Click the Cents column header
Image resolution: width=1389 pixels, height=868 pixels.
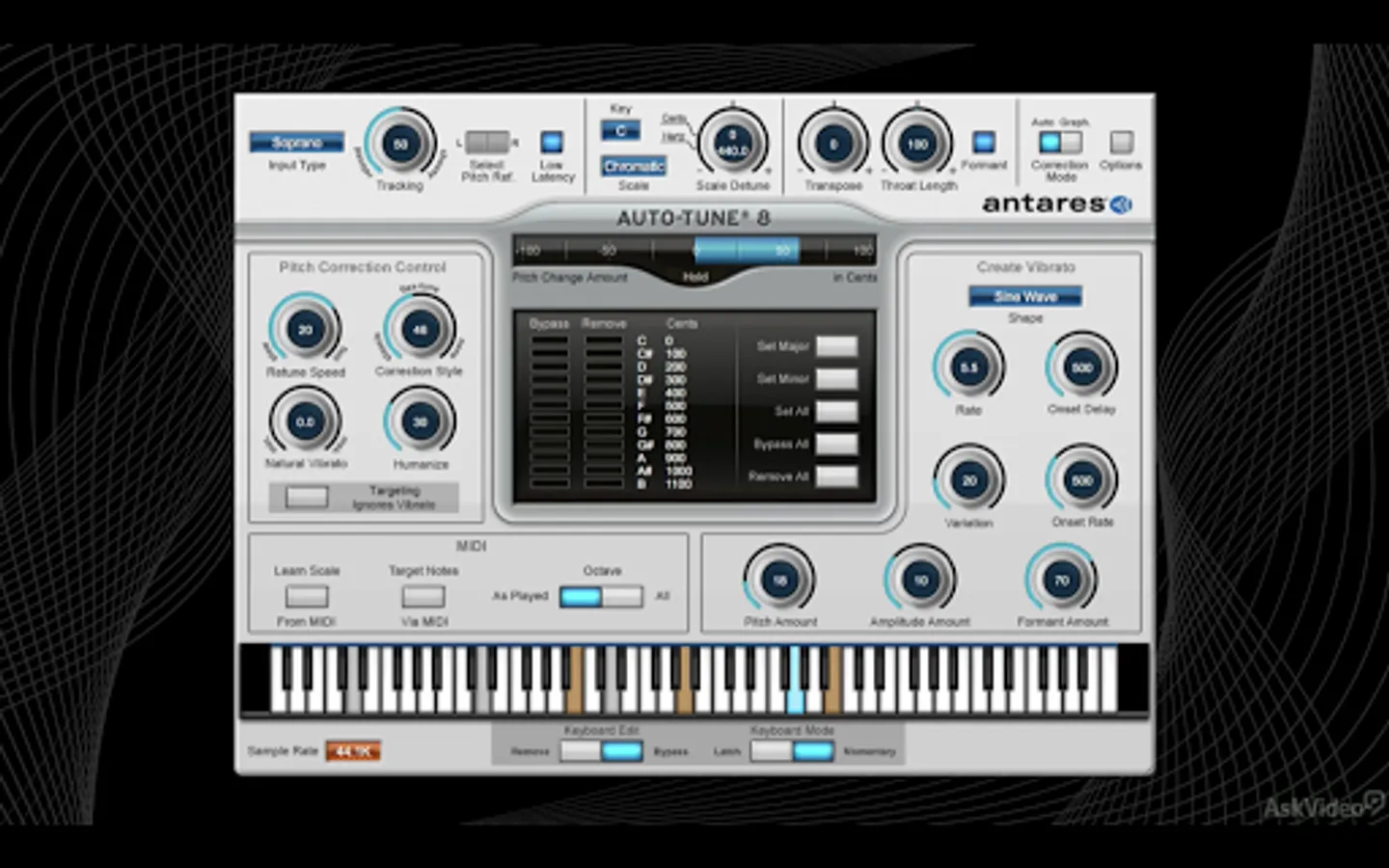(x=682, y=324)
